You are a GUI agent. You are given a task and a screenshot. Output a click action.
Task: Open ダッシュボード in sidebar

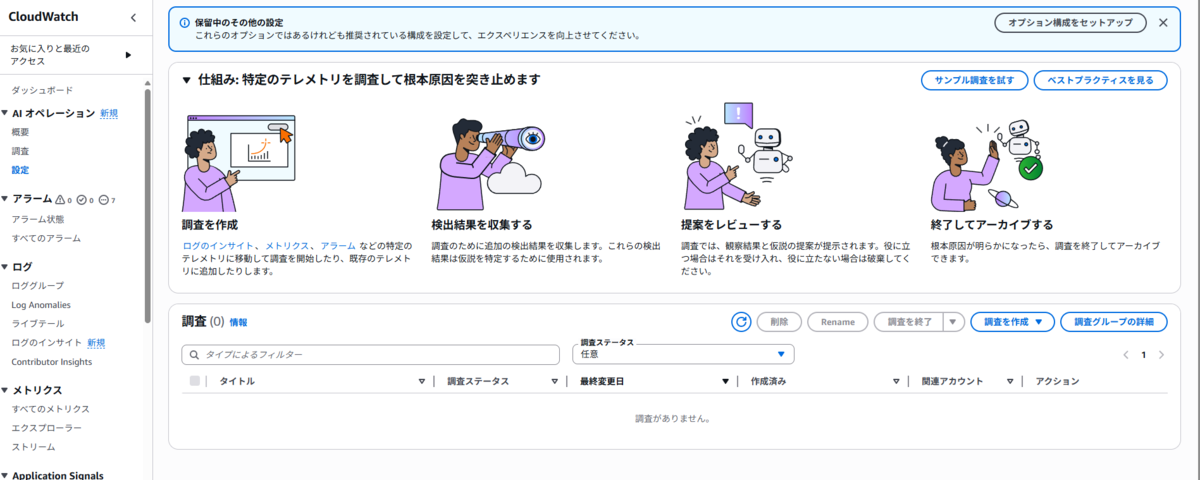pyautogui.click(x=41, y=90)
